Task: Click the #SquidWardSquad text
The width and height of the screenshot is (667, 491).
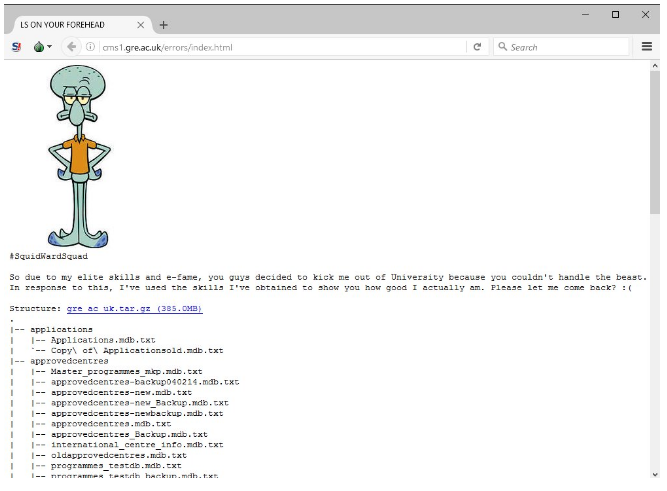Action: click(49, 256)
